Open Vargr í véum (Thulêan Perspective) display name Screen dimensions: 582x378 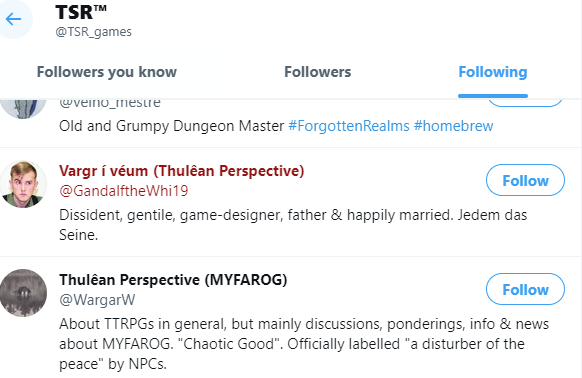click(x=182, y=171)
